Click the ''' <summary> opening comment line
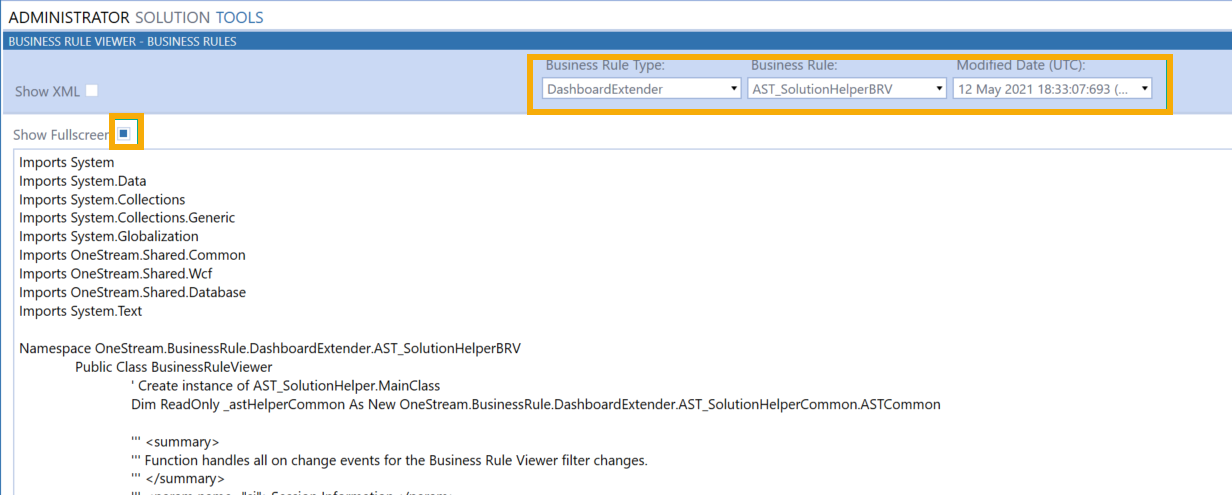The width and height of the screenshot is (1232, 495). tap(175, 442)
